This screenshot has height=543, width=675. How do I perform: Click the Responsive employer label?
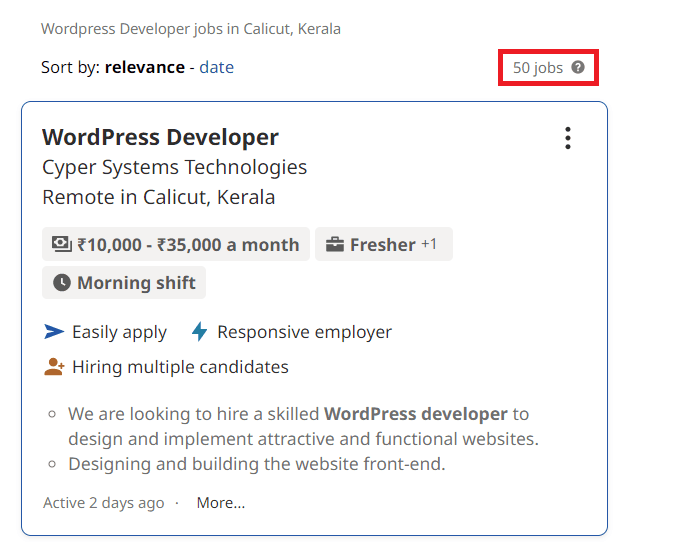304,332
